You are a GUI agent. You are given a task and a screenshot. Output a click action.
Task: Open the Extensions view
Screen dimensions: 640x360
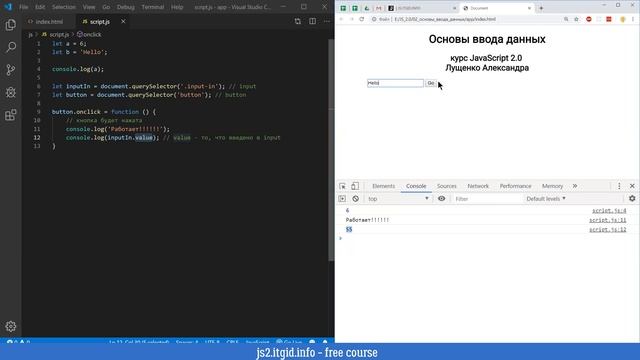11,115
